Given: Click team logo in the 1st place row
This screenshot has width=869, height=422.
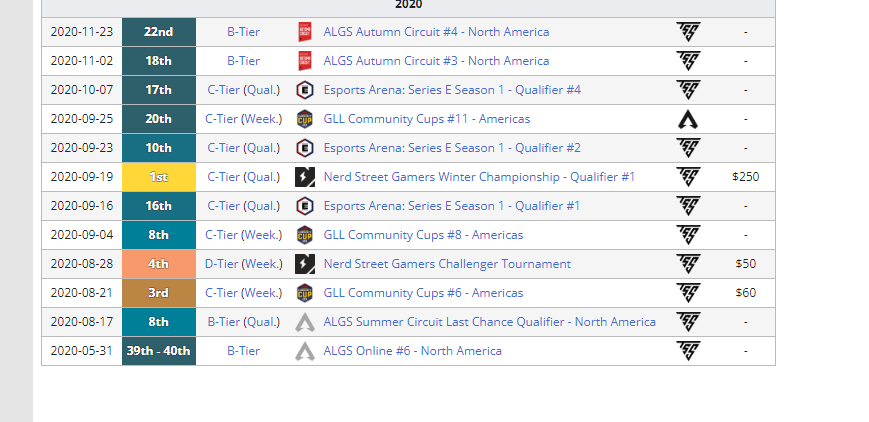Looking at the screenshot, I should point(688,177).
